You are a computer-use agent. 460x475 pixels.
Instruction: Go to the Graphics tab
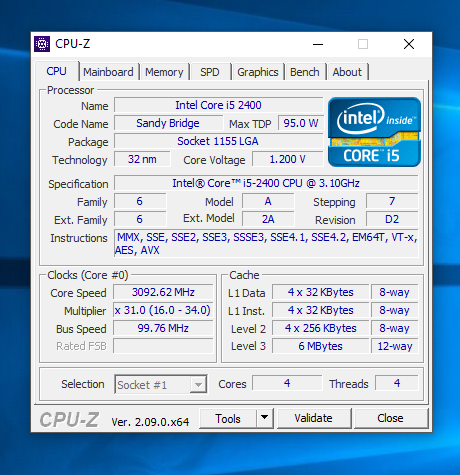click(258, 72)
